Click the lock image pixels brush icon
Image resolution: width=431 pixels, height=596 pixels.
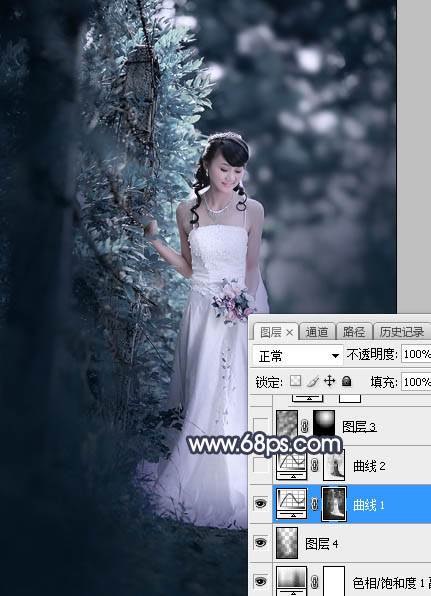[313, 381]
